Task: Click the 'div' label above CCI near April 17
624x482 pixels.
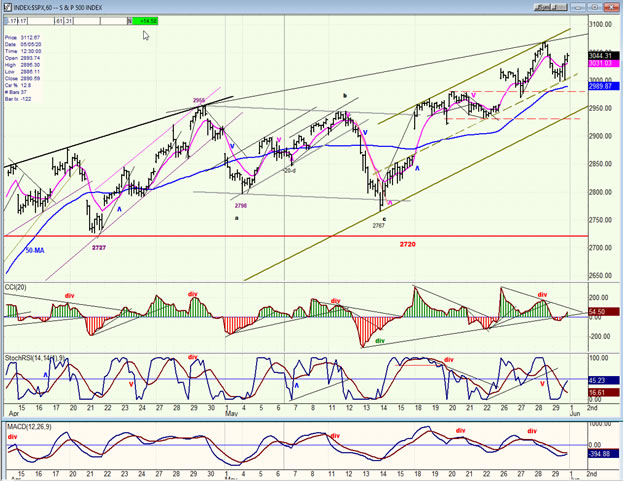Action: point(70,296)
